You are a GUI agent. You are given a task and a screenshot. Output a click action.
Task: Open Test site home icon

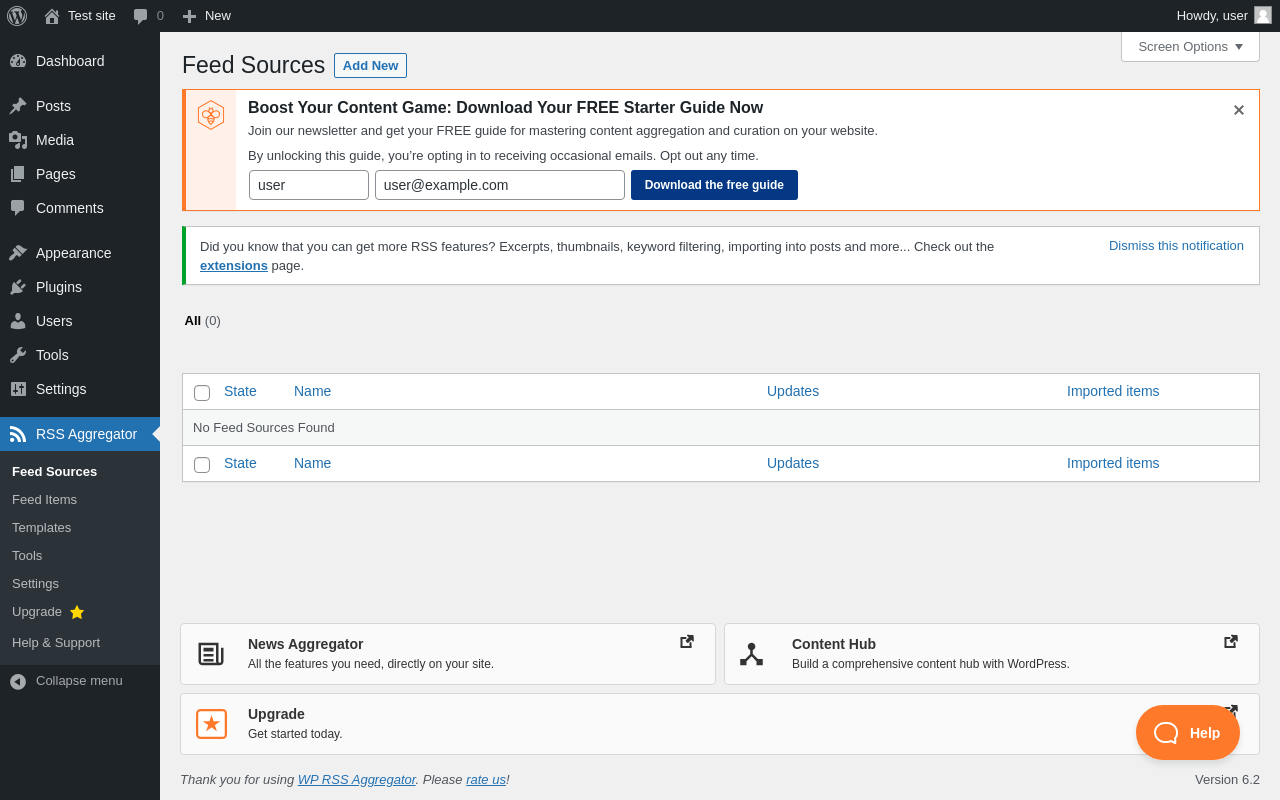(x=52, y=16)
